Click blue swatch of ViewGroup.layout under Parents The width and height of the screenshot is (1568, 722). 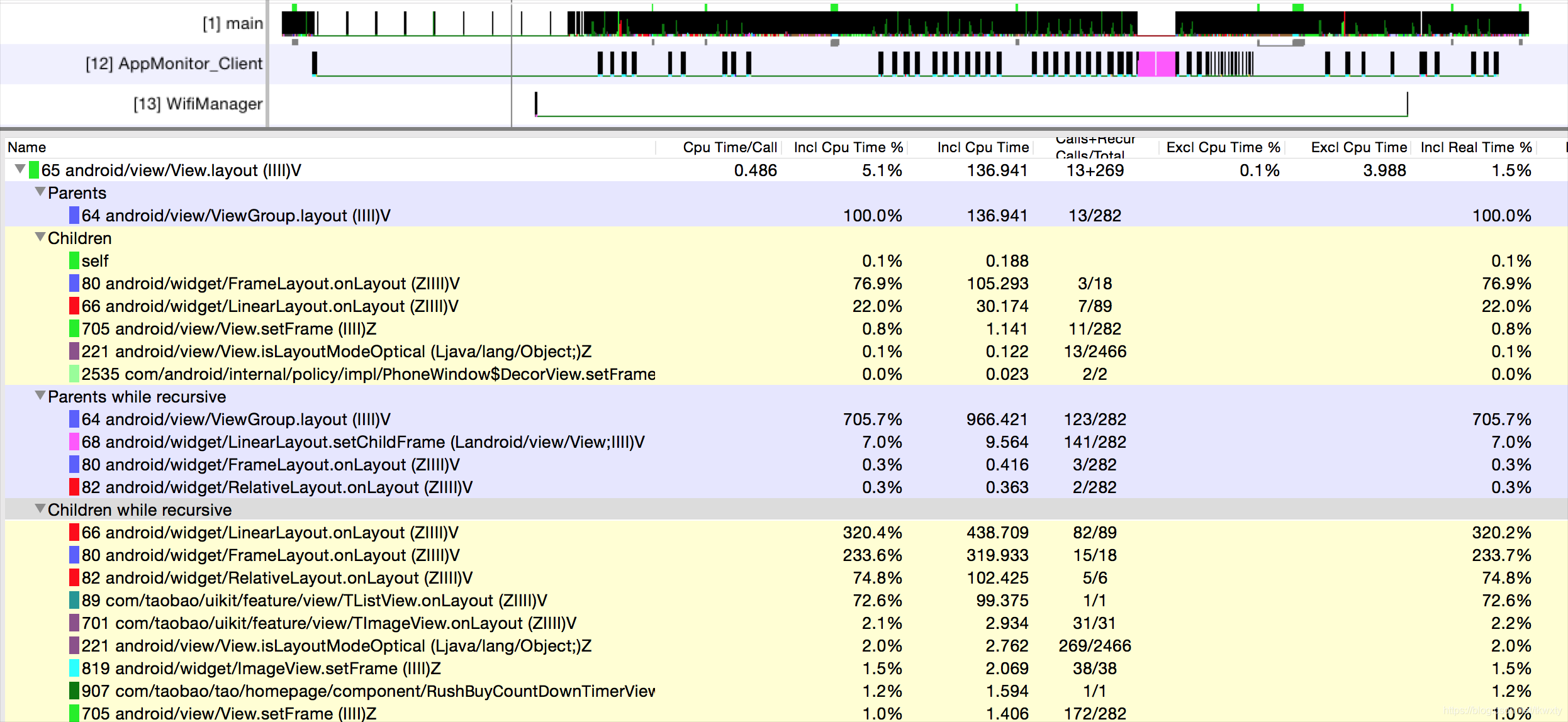(74, 216)
